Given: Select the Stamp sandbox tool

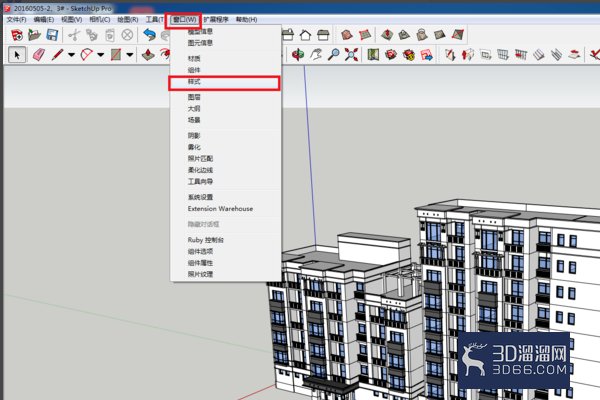Looking at the screenshot, I should [404, 35].
